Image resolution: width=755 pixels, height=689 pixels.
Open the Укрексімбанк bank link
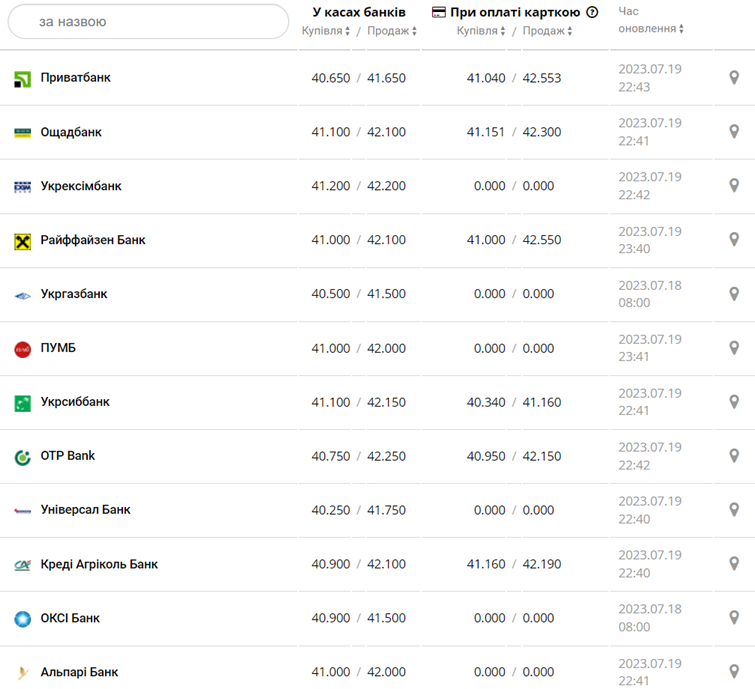(x=81, y=186)
